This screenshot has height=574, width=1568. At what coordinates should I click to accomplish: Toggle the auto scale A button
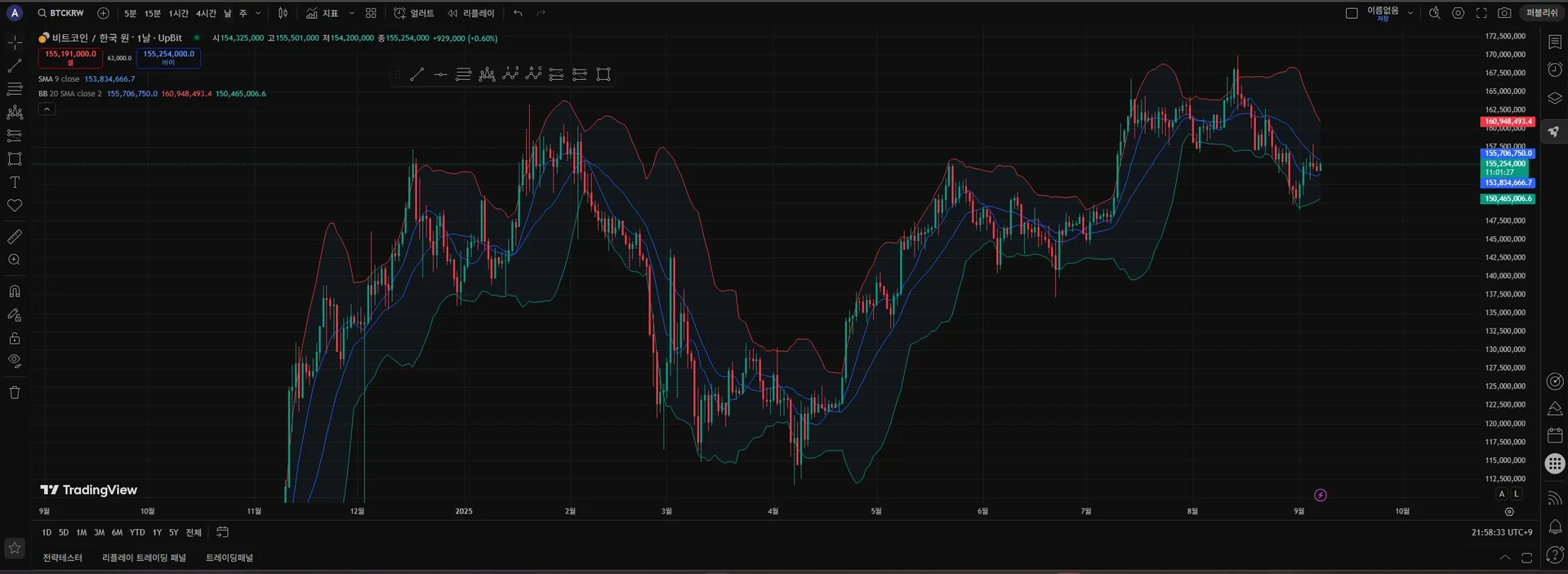pos(1501,494)
